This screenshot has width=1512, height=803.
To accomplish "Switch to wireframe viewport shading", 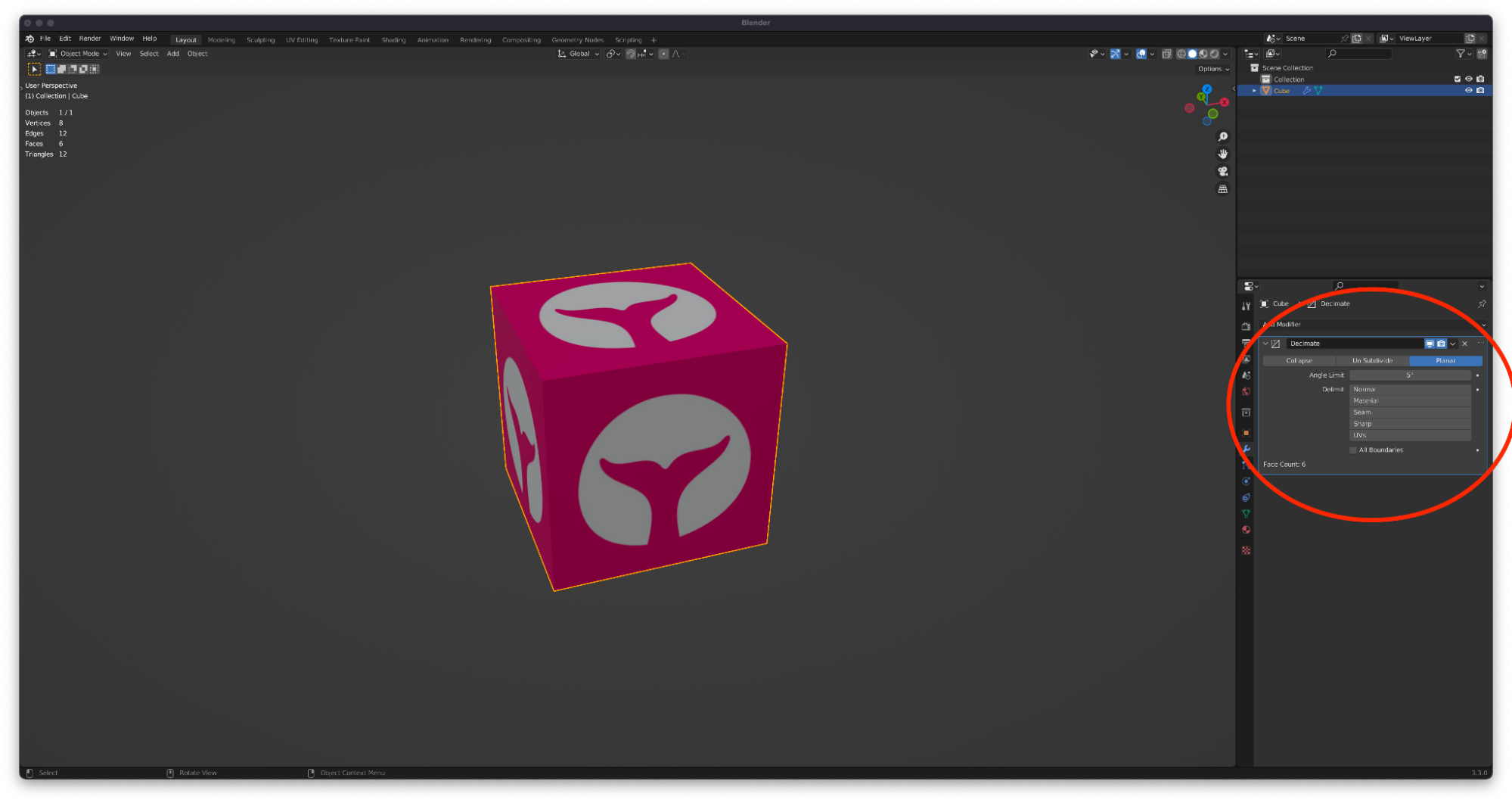I will click(1181, 54).
